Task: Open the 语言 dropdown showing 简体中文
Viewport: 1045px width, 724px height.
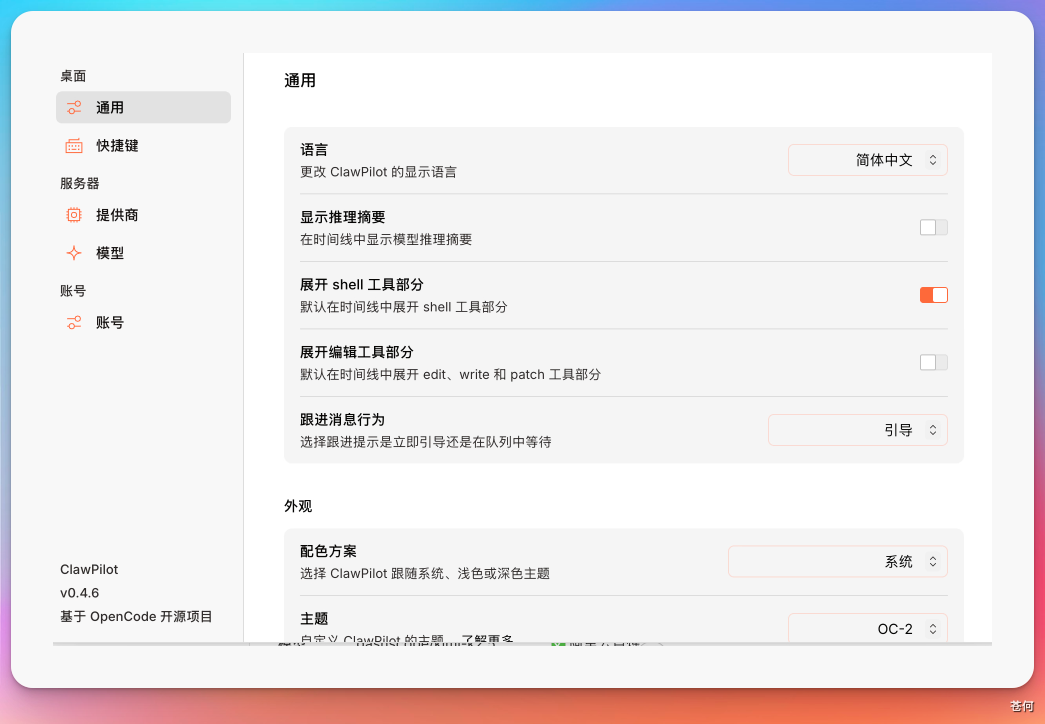Action: click(867, 159)
